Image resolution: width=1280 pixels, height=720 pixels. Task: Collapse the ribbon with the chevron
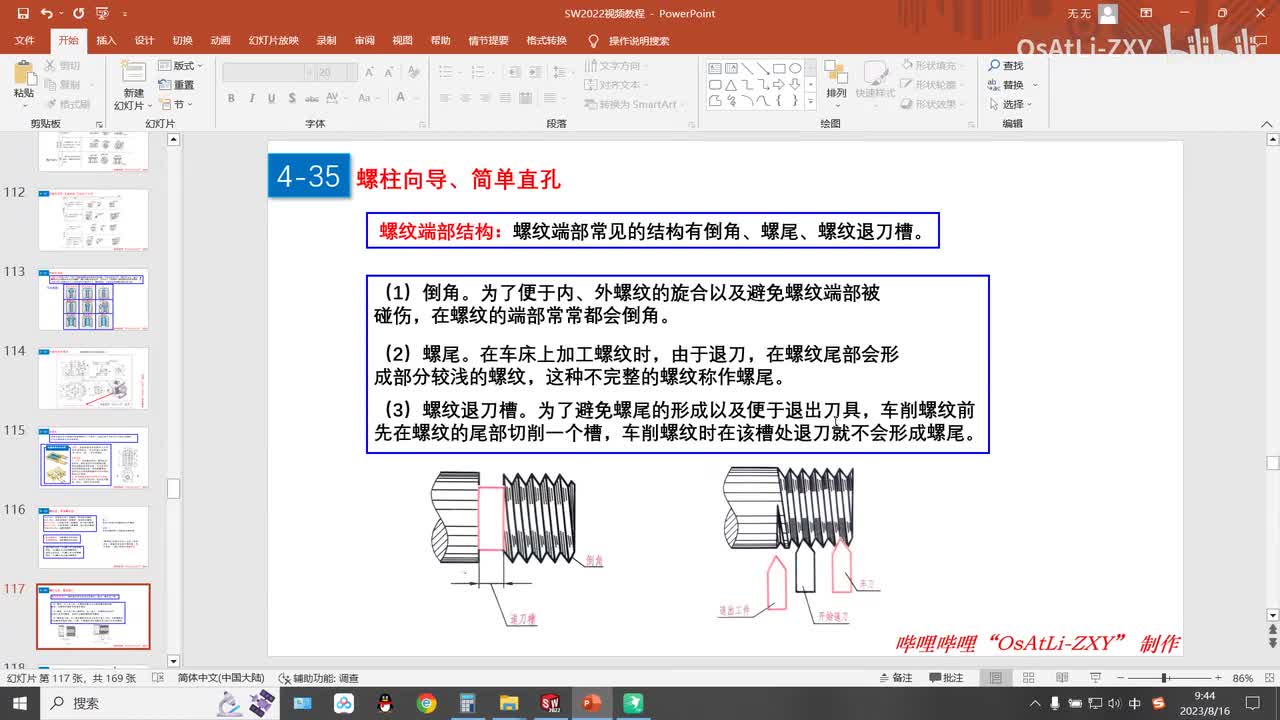1266,123
